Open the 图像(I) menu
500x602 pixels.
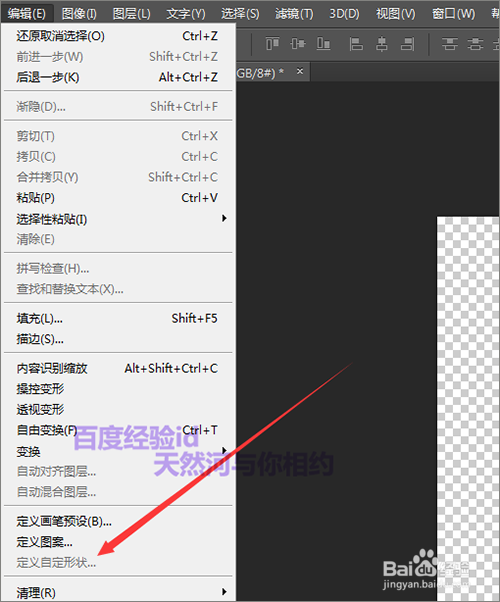click(x=79, y=14)
